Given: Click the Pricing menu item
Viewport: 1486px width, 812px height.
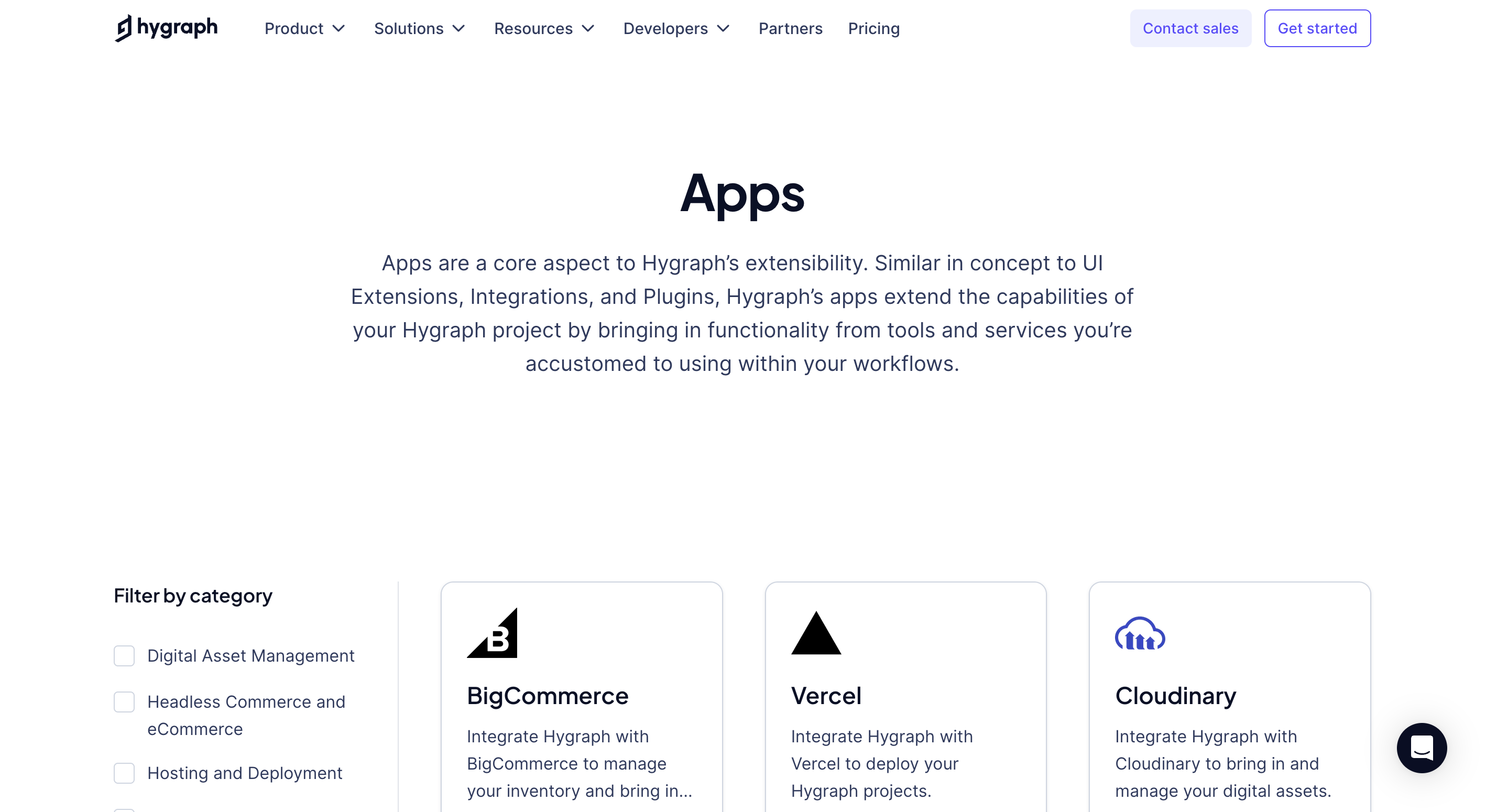Looking at the screenshot, I should tap(873, 28).
